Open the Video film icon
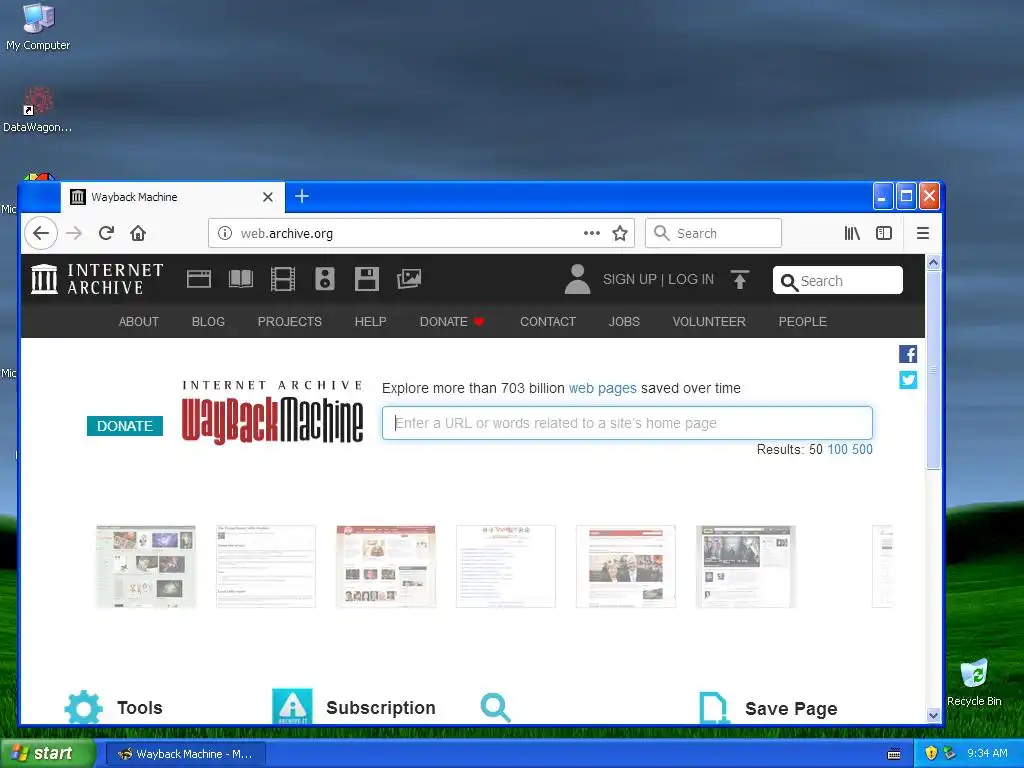 pos(283,280)
